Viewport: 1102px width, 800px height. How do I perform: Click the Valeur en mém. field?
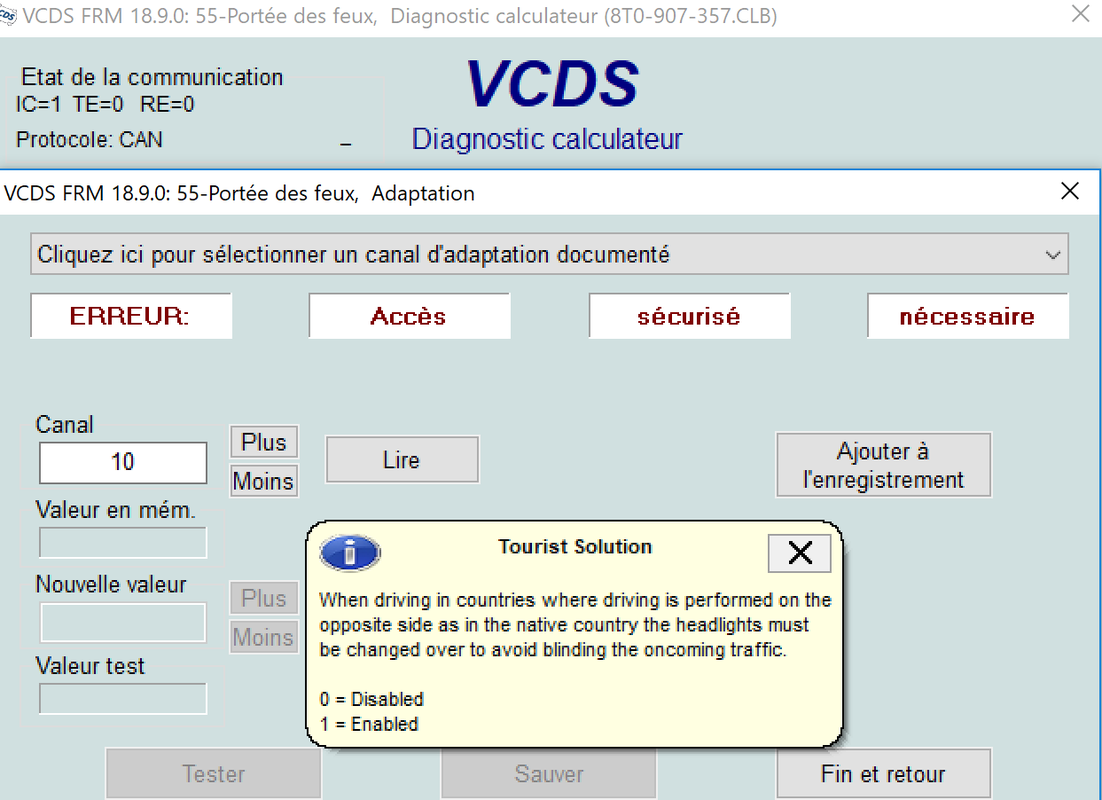pos(123,542)
